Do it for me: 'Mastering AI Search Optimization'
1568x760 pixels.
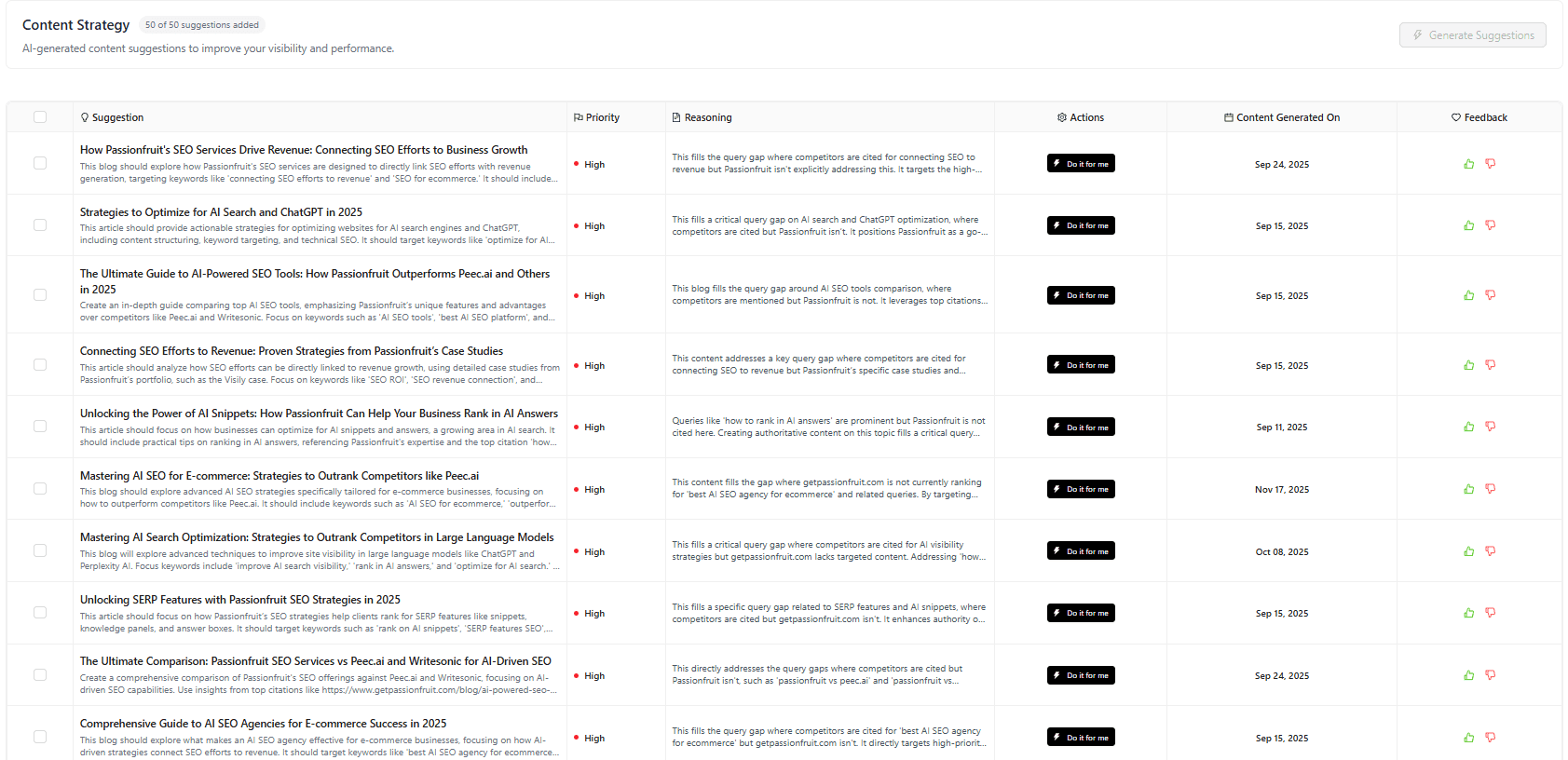coord(1081,551)
